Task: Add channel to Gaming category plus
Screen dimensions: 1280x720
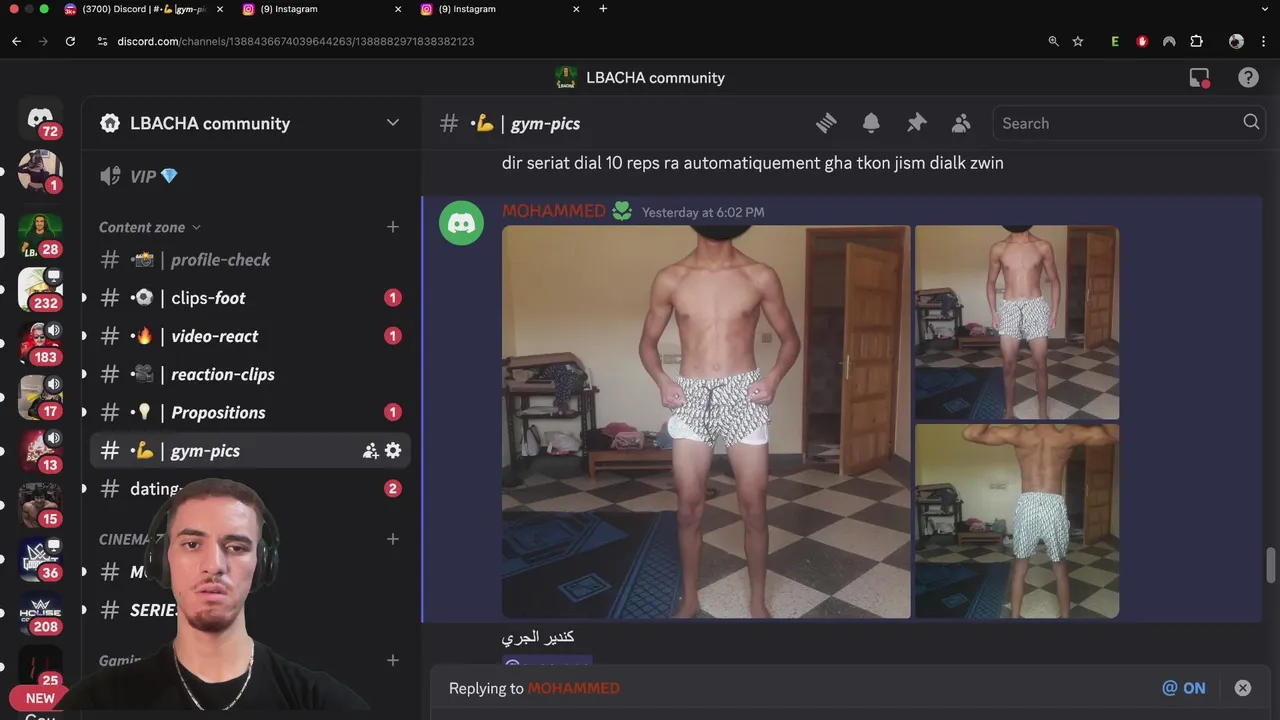Action: (x=393, y=660)
